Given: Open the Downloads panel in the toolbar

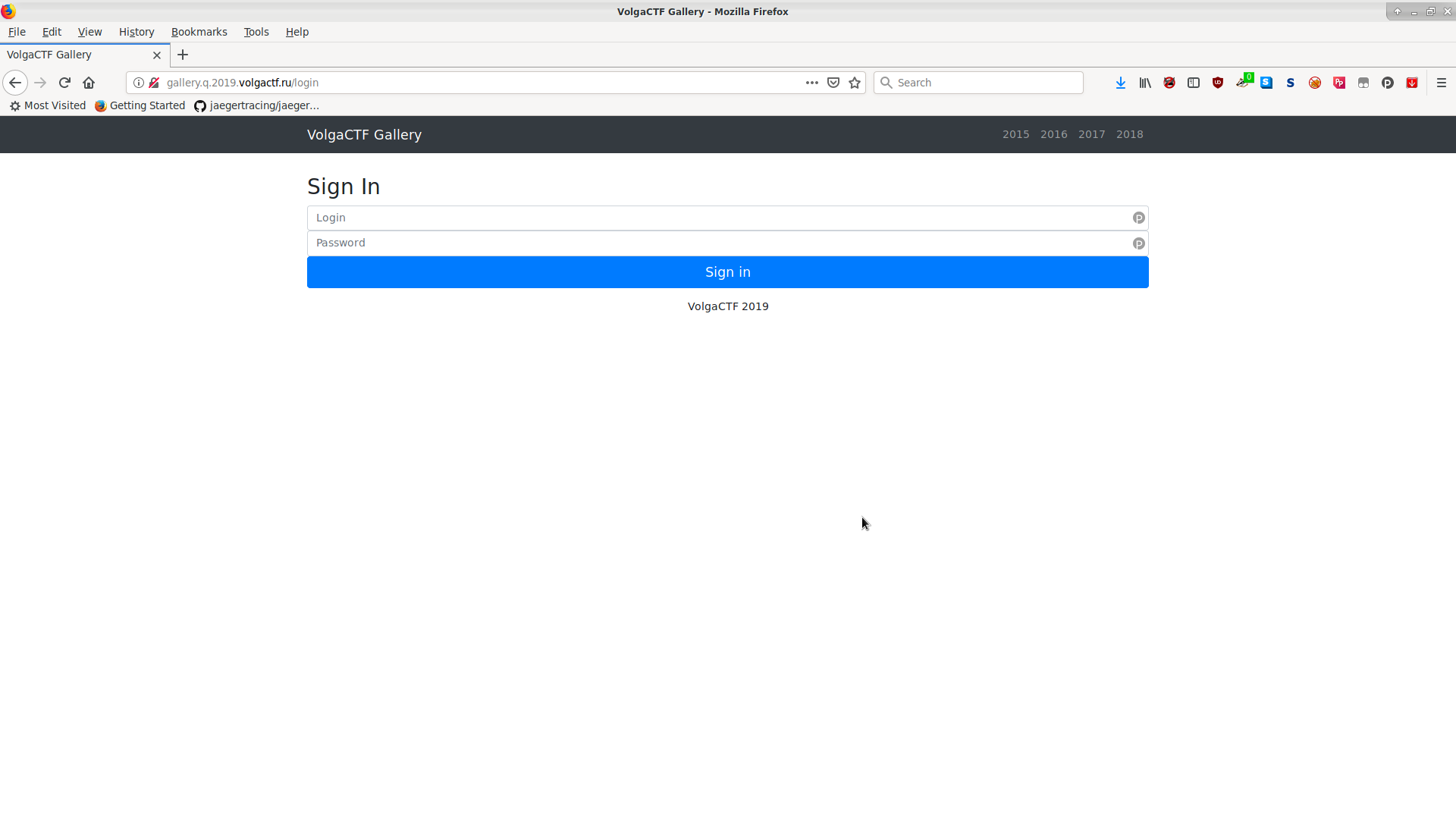Looking at the screenshot, I should click(x=1121, y=83).
